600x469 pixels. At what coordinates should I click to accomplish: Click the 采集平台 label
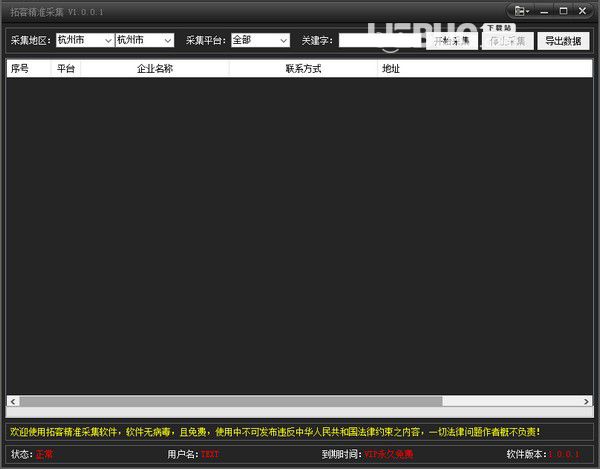(x=206, y=41)
